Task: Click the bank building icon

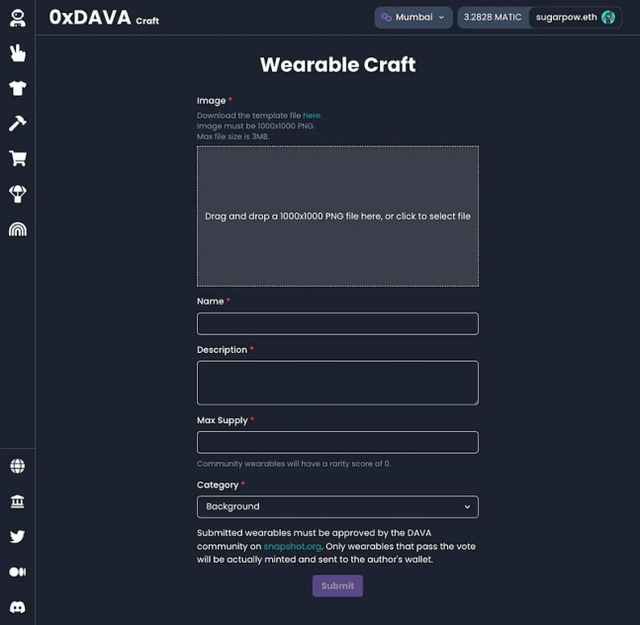Action: 17,501
